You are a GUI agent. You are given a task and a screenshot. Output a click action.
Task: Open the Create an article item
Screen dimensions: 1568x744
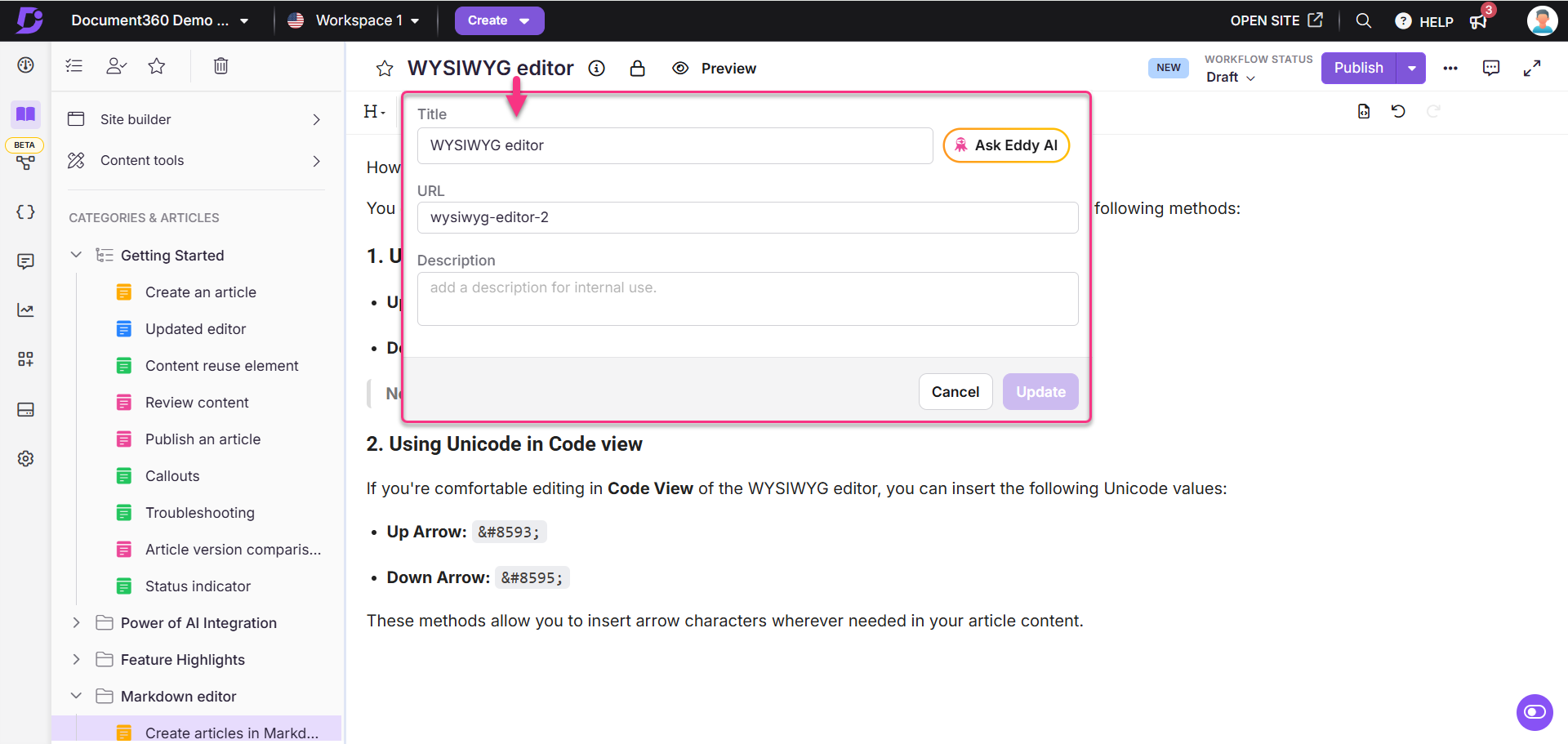(201, 292)
